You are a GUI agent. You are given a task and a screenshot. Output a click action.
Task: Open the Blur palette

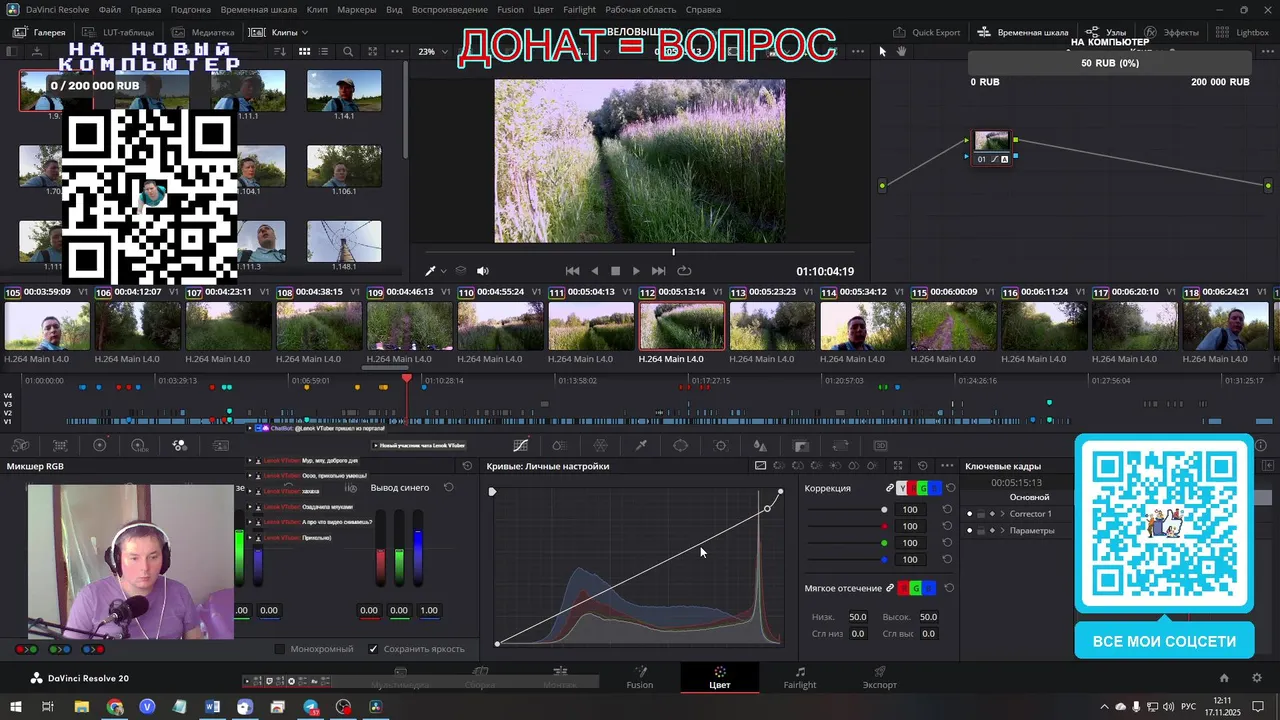tap(760, 446)
